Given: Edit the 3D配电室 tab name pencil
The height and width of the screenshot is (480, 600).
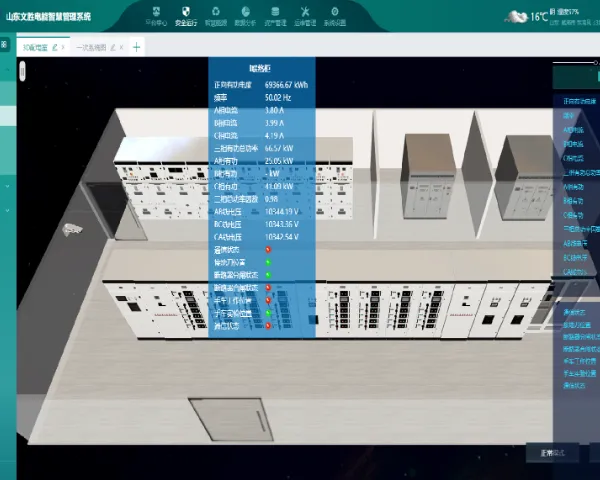Looking at the screenshot, I should click(55, 47).
